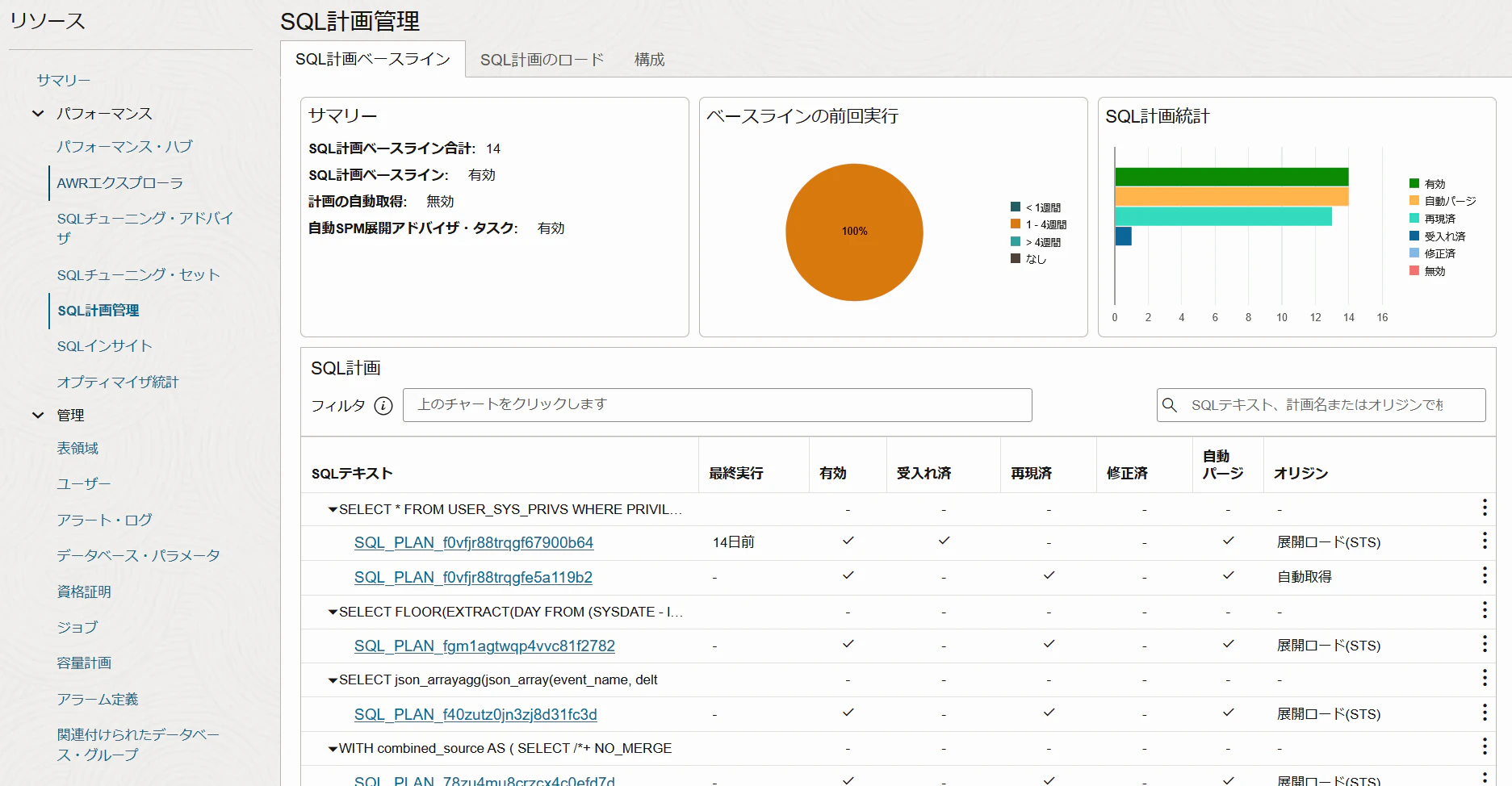Viewport: 1512px width, 786px height.
Task: Open サマリー in the sidebar
Action: pyautogui.click(x=64, y=80)
